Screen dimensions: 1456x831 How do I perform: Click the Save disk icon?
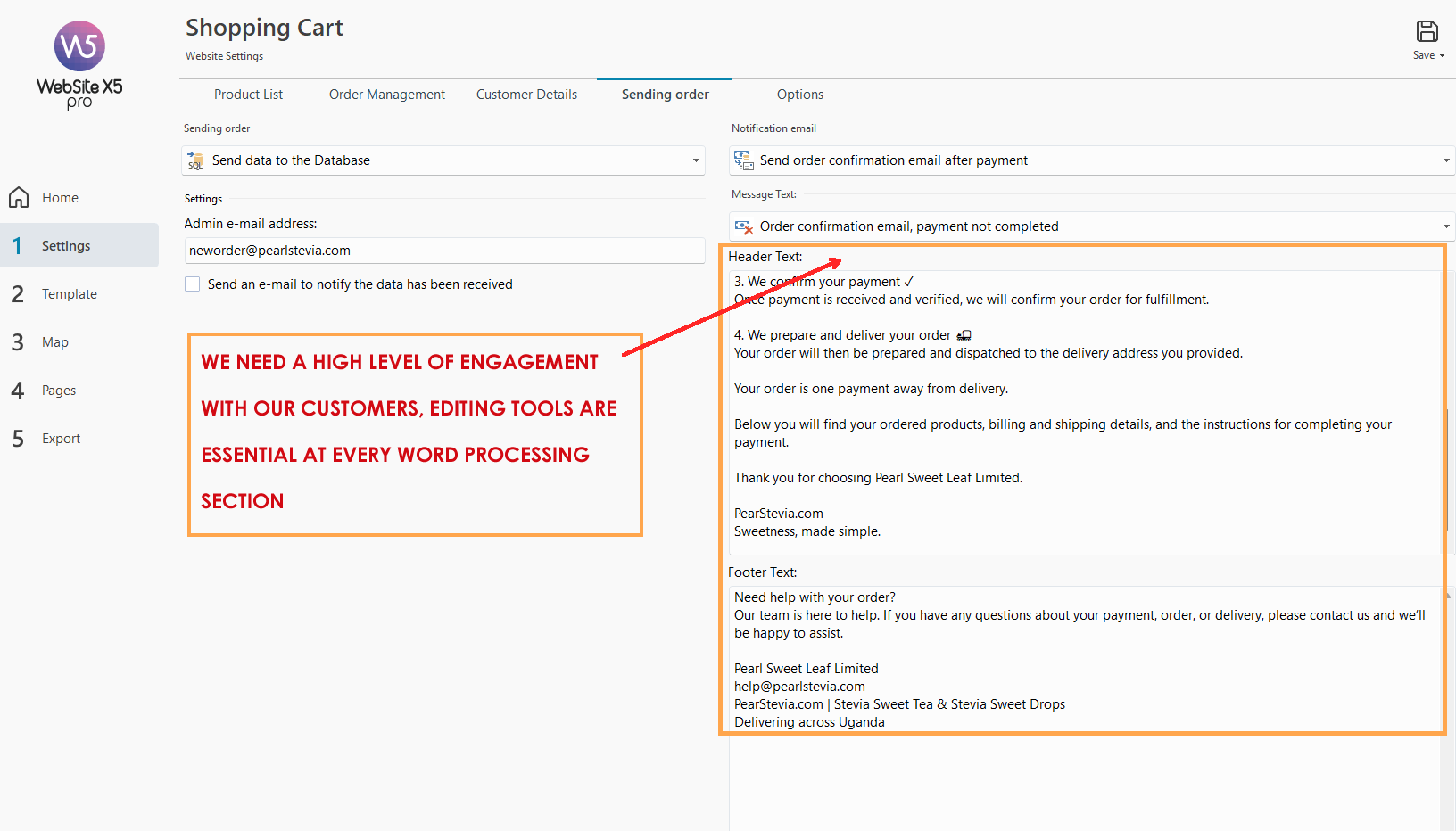pyautogui.click(x=1427, y=31)
